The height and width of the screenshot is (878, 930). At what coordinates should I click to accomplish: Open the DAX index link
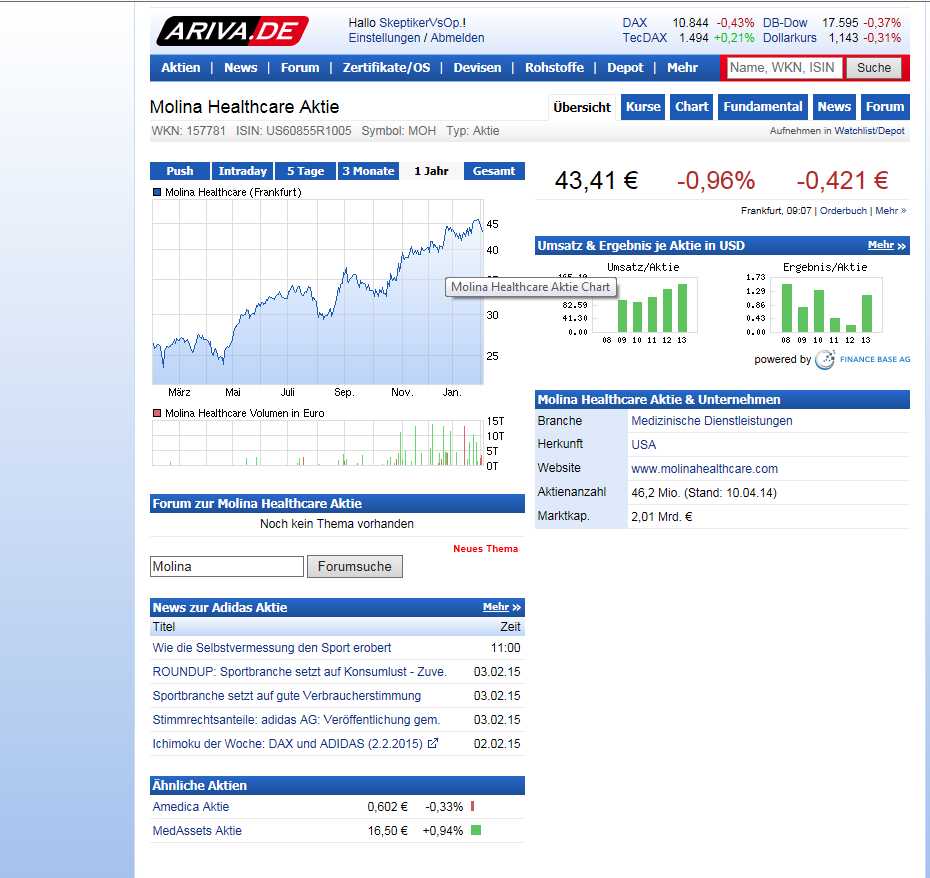[635, 23]
